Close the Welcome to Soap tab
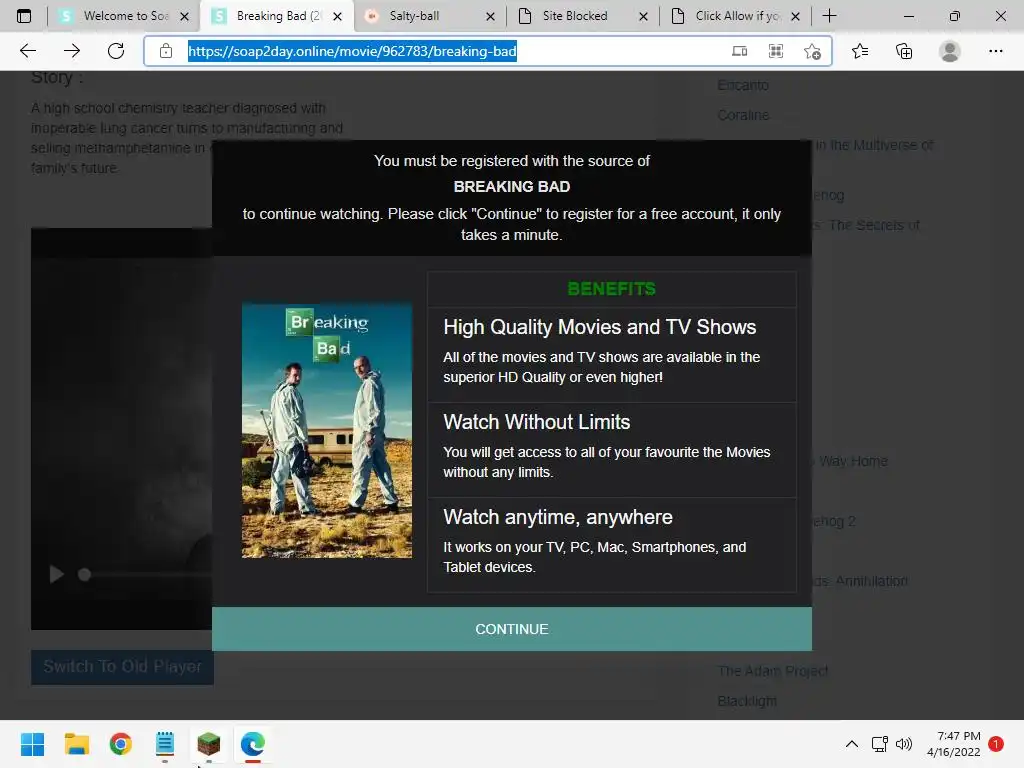Screen dimensions: 1024x768 185,16
